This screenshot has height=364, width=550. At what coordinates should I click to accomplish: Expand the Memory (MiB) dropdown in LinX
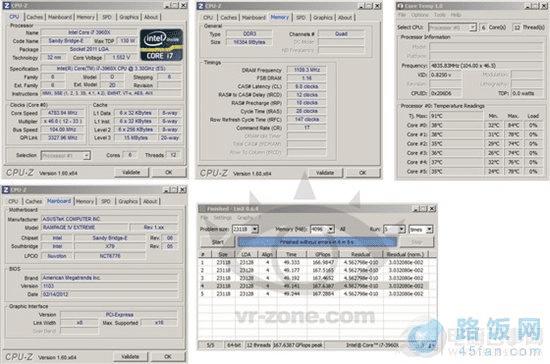(x=331, y=229)
